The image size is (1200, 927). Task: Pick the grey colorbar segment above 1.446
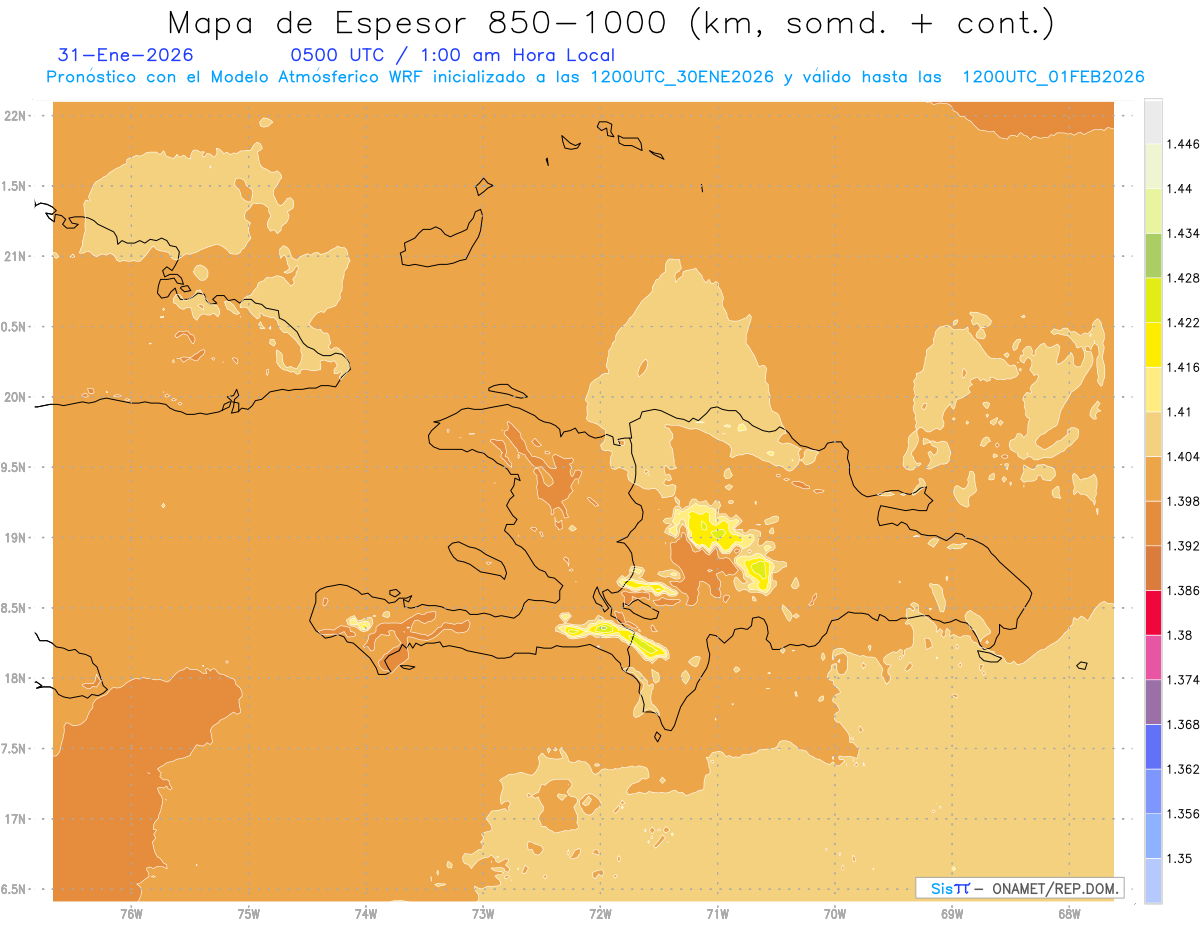point(1153,121)
